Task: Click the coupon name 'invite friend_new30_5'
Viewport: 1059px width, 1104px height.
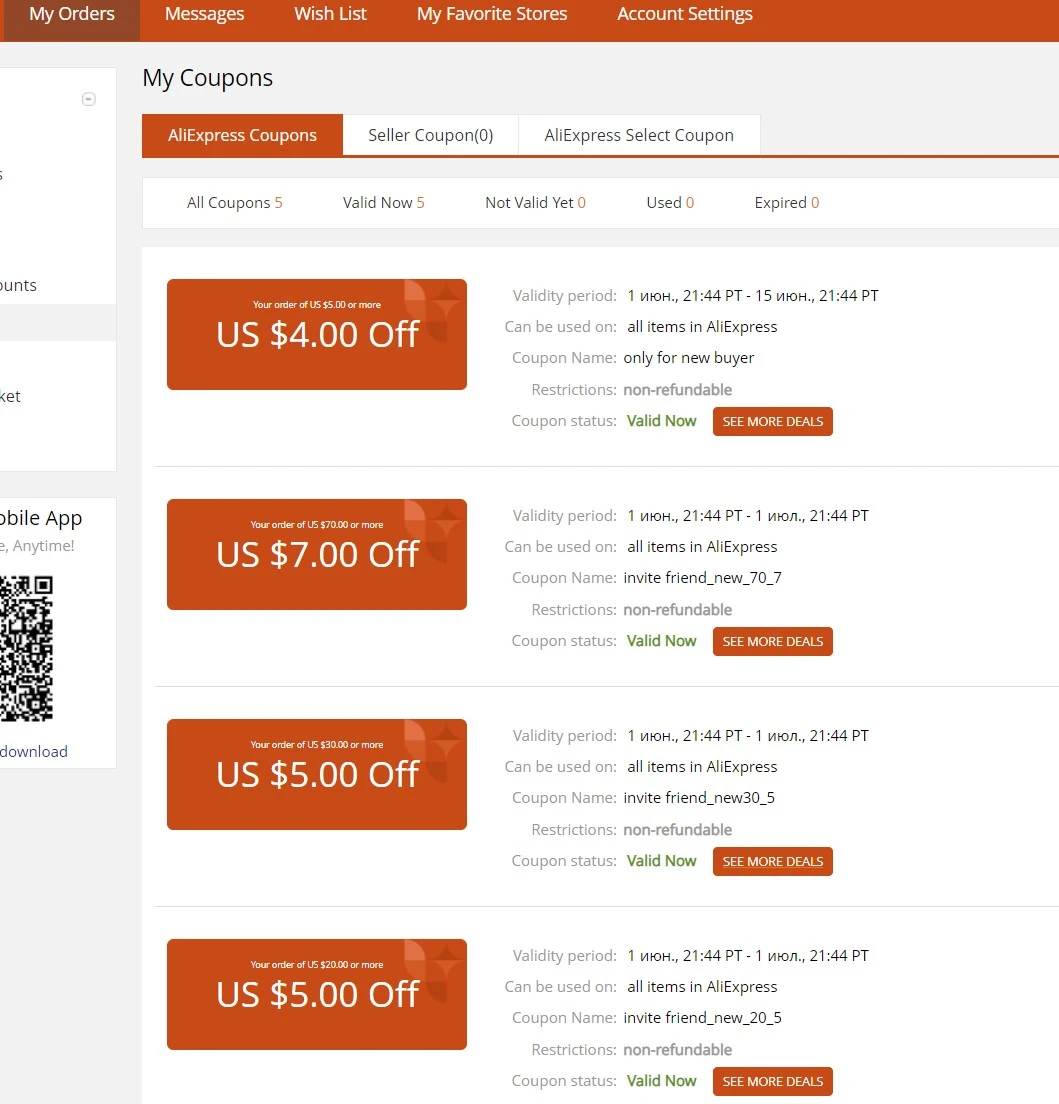Action: (x=699, y=798)
